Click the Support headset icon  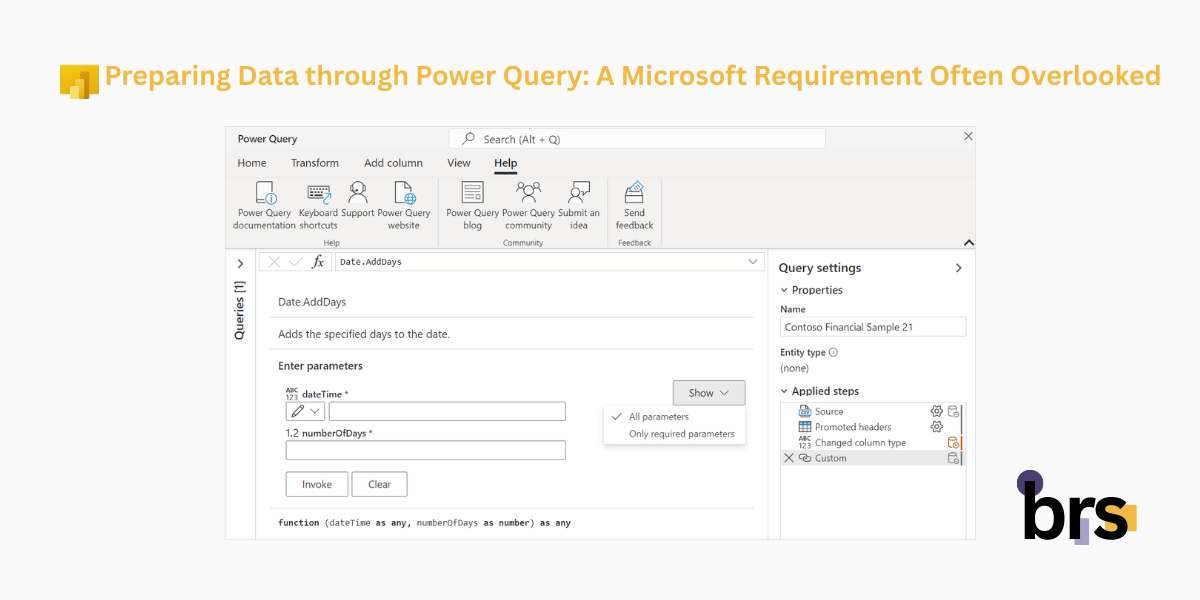coord(358,192)
